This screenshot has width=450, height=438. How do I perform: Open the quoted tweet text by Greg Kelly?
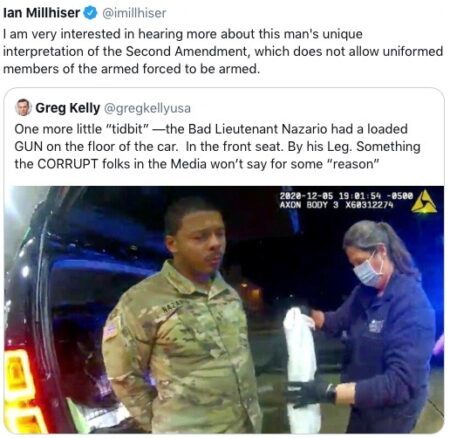[x=217, y=146]
